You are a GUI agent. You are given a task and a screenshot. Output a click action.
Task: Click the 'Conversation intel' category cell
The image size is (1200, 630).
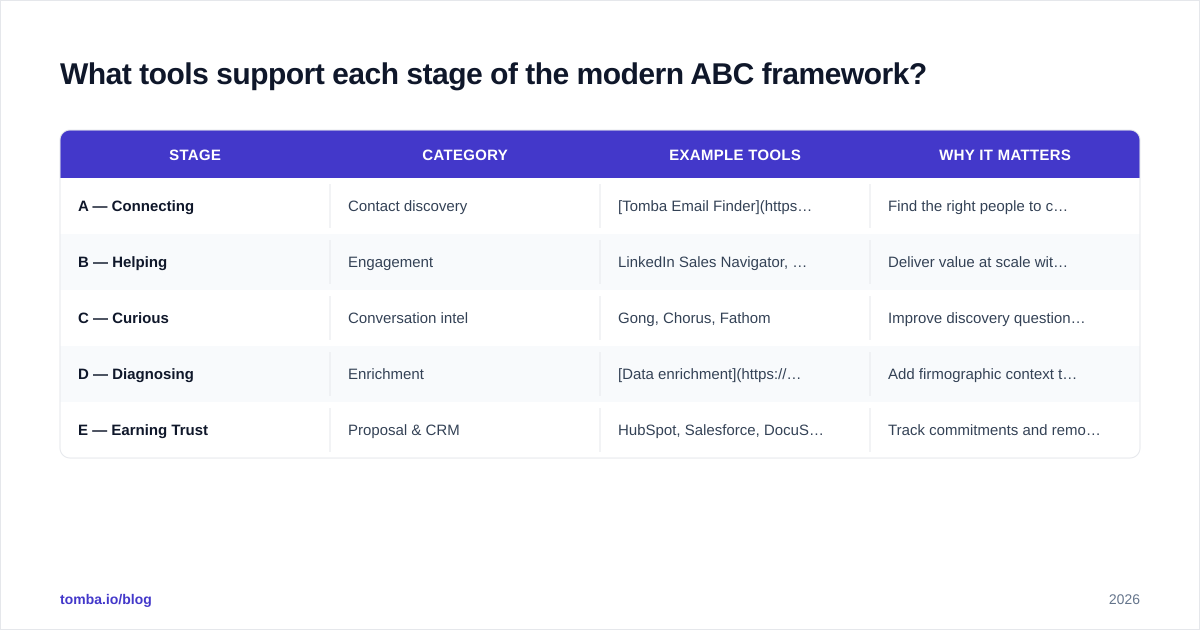tap(465, 318)
